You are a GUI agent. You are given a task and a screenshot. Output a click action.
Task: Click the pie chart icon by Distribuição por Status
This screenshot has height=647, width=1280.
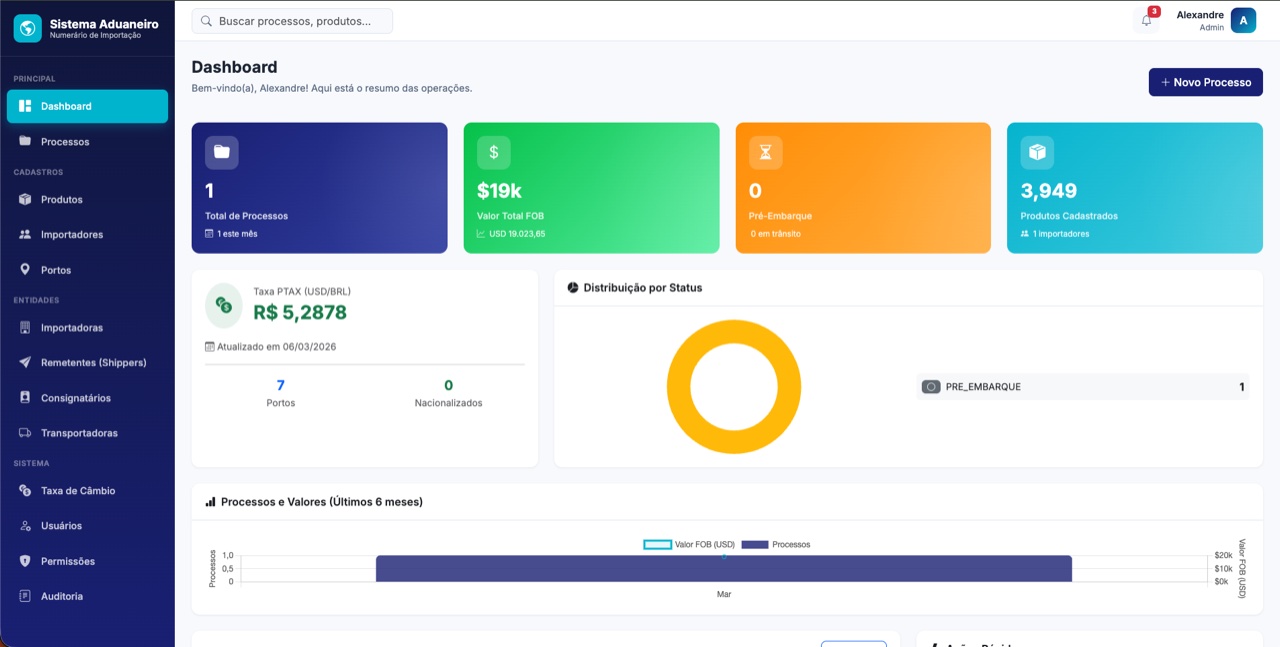click(573, 288)
